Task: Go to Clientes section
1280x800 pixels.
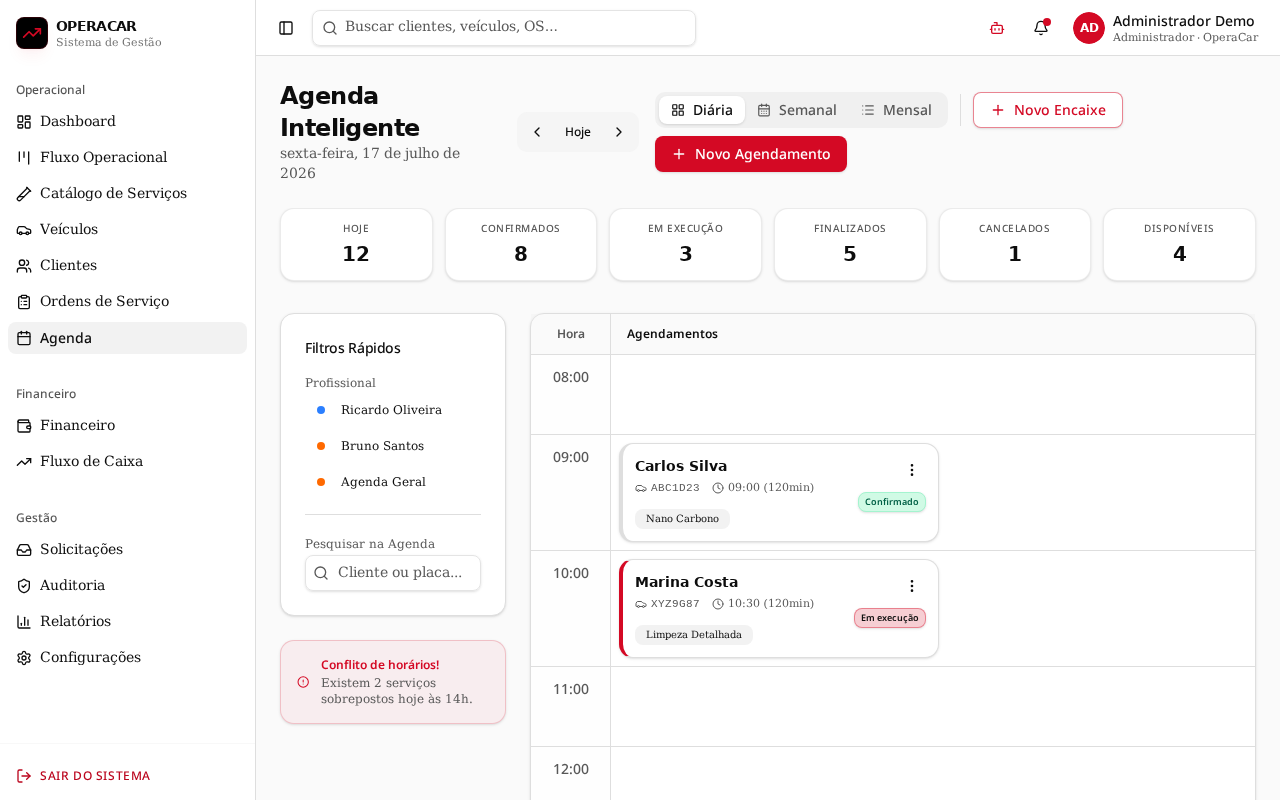Action: click(x=127, y=266)
